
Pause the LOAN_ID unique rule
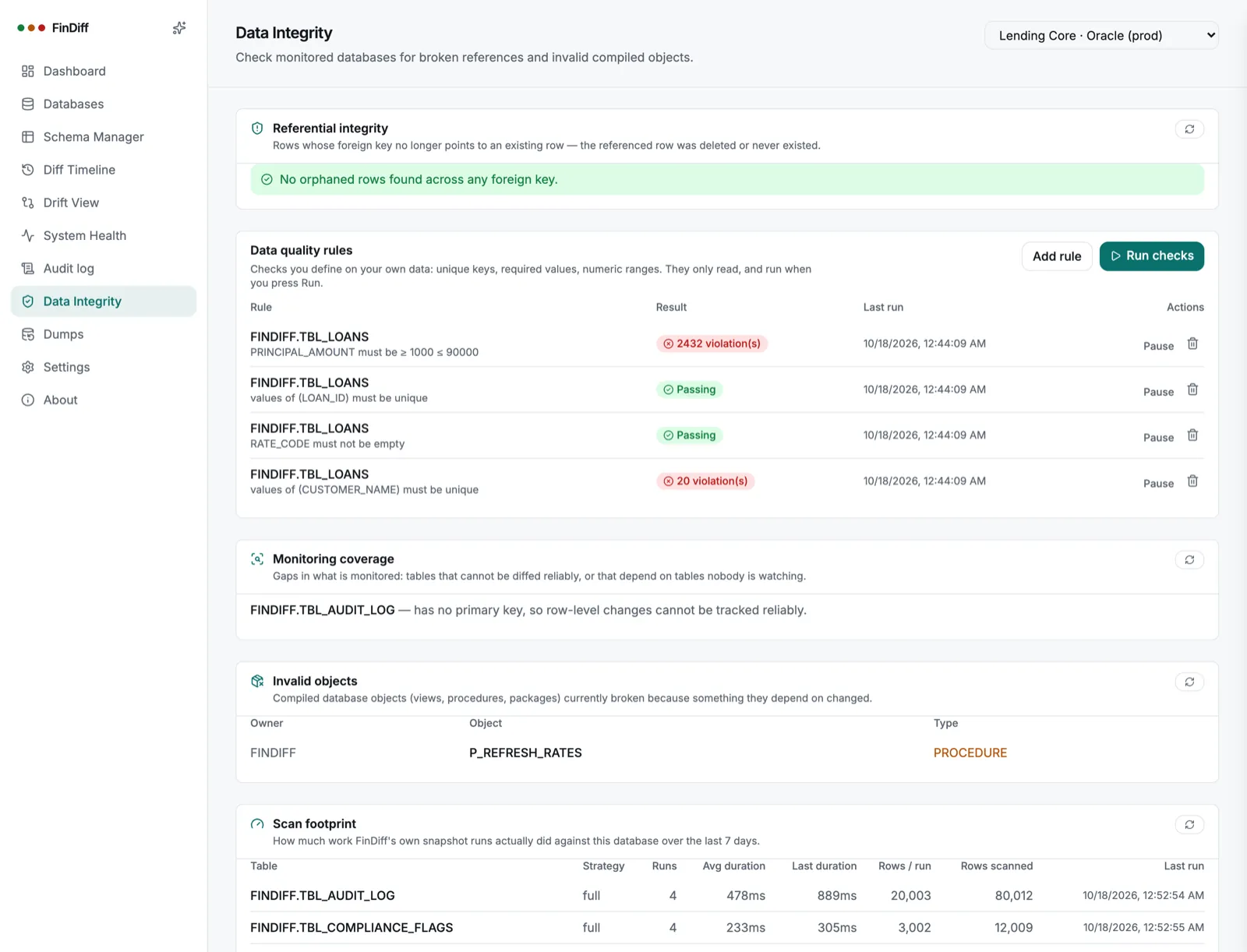pyautogui.click(x=1158, y=392)
